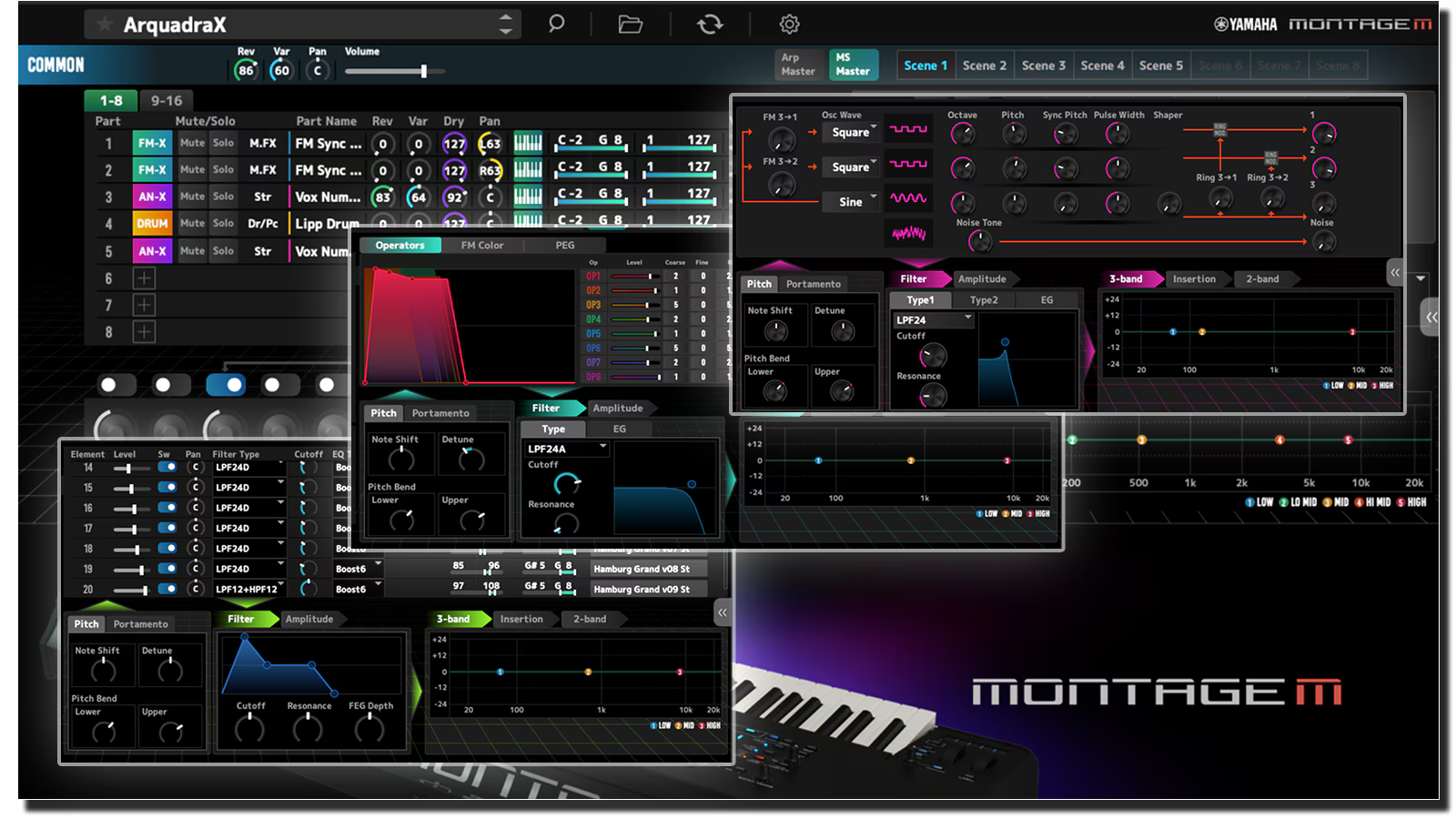
Task: Click the MS Master button
Action: 853,65
